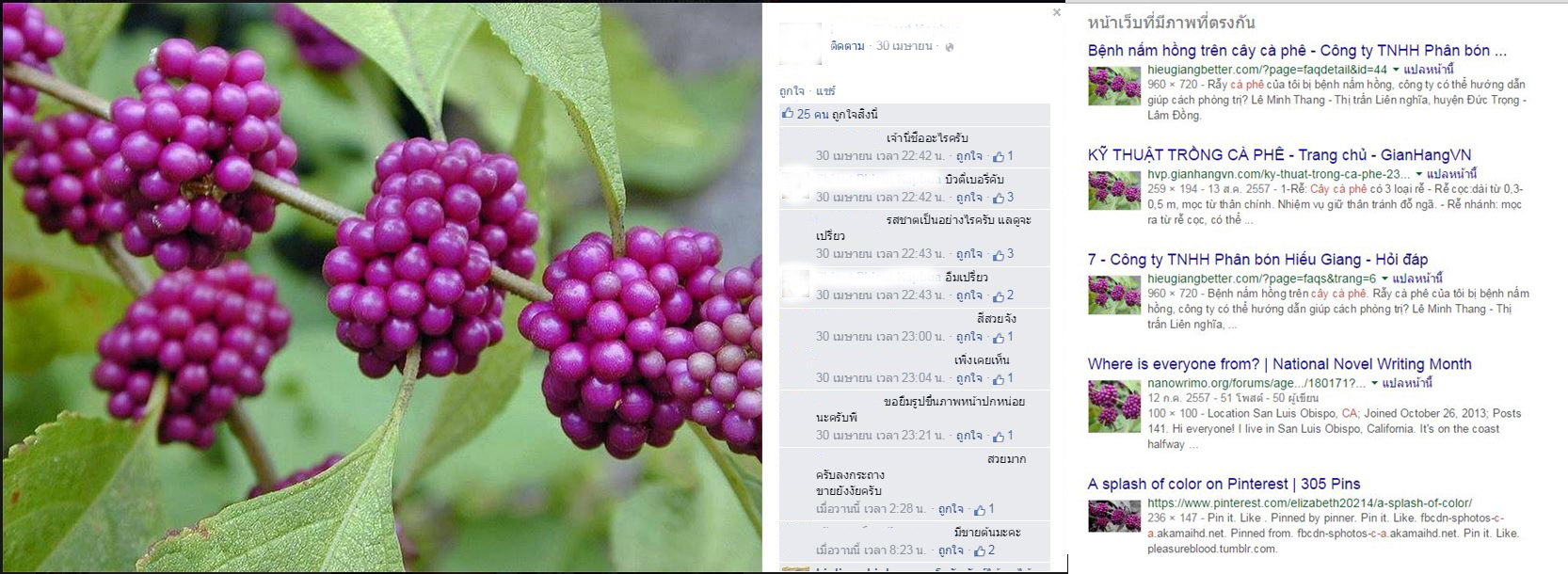This screenshot has width=1568, height=574.
Task: Click thumbs-up count icon on อืมเปรียว comment
Action: click(999, 295)
